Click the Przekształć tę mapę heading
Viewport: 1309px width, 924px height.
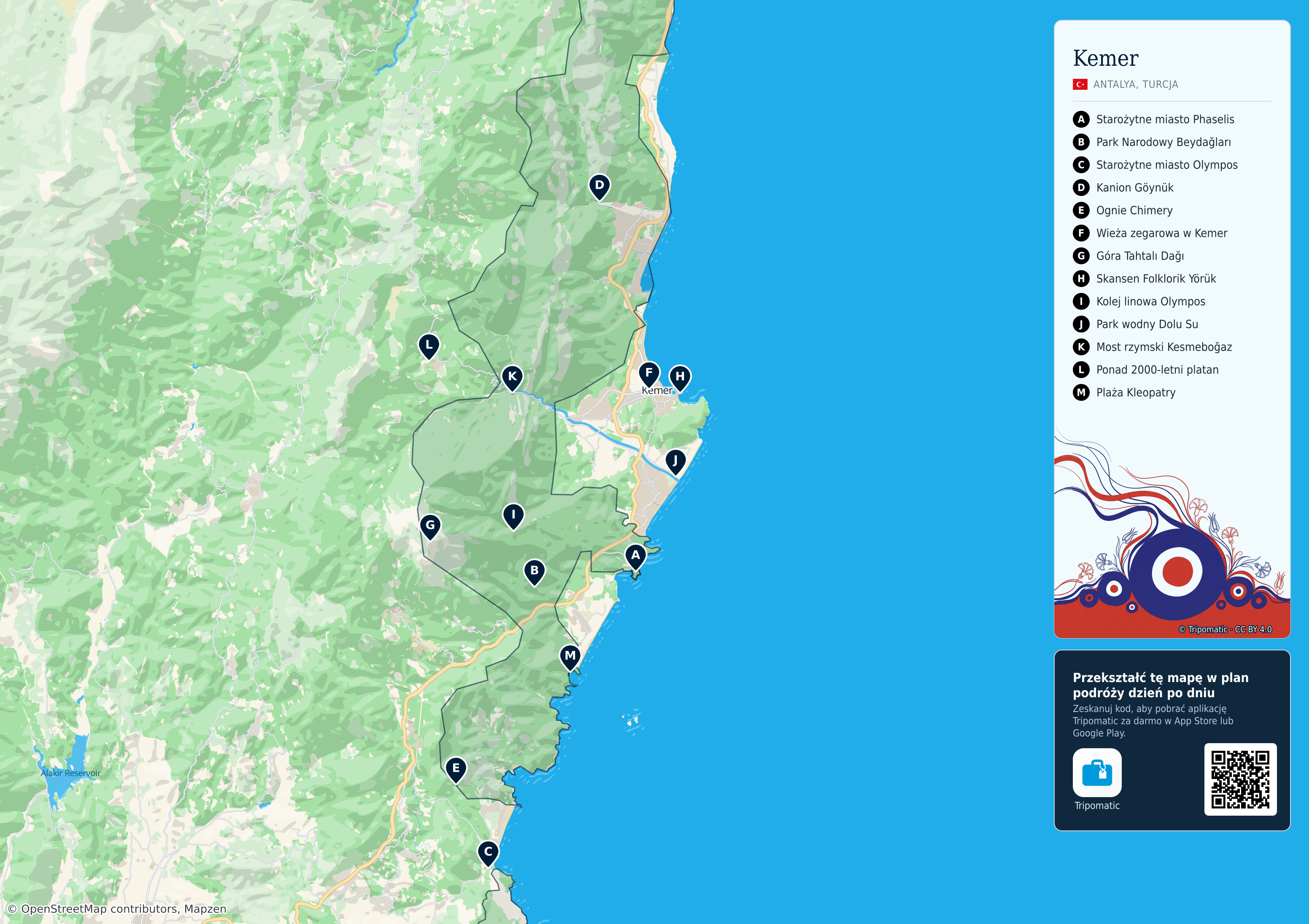tap(1160, 685)
